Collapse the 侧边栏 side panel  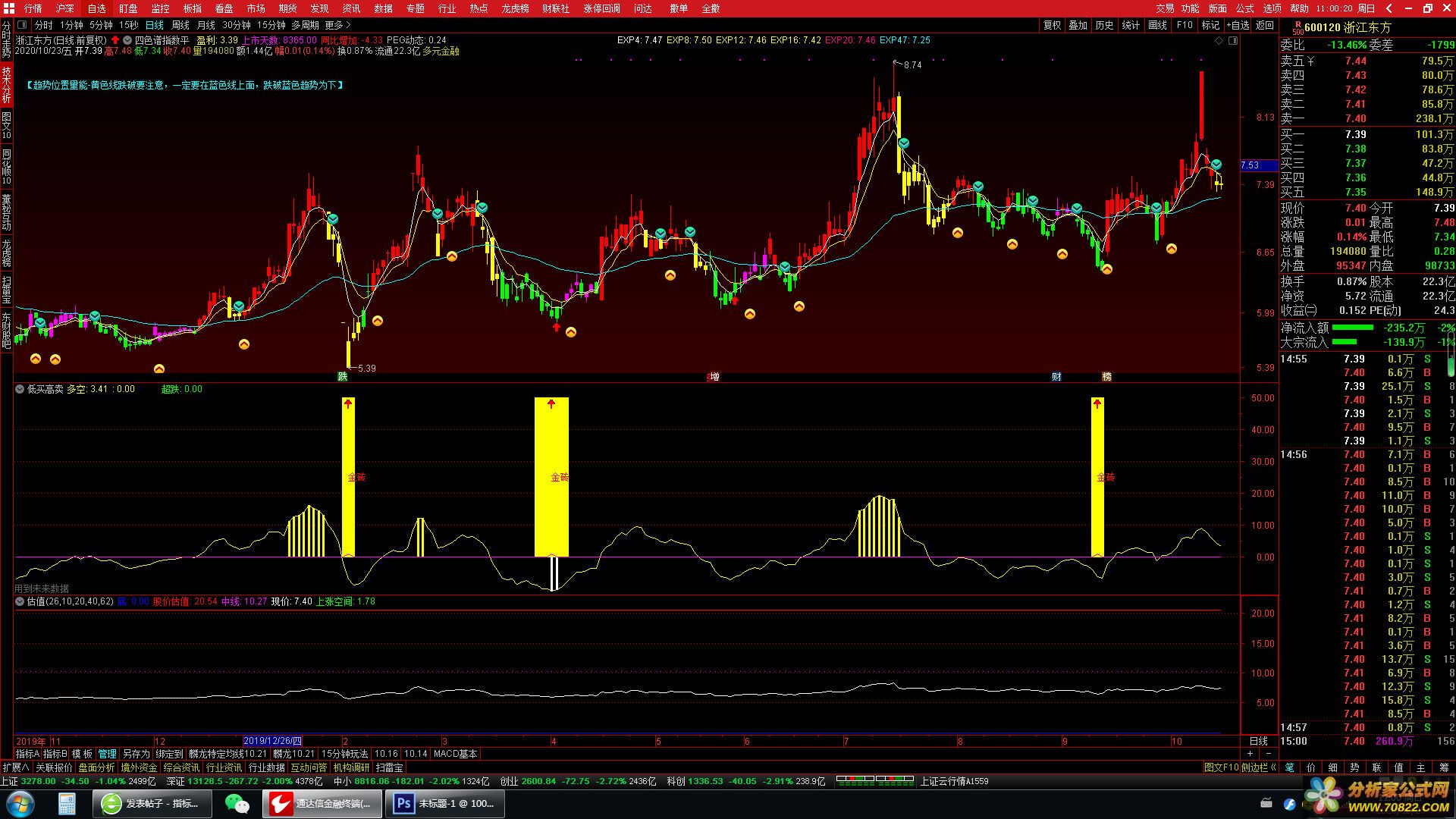[1259, 767]
